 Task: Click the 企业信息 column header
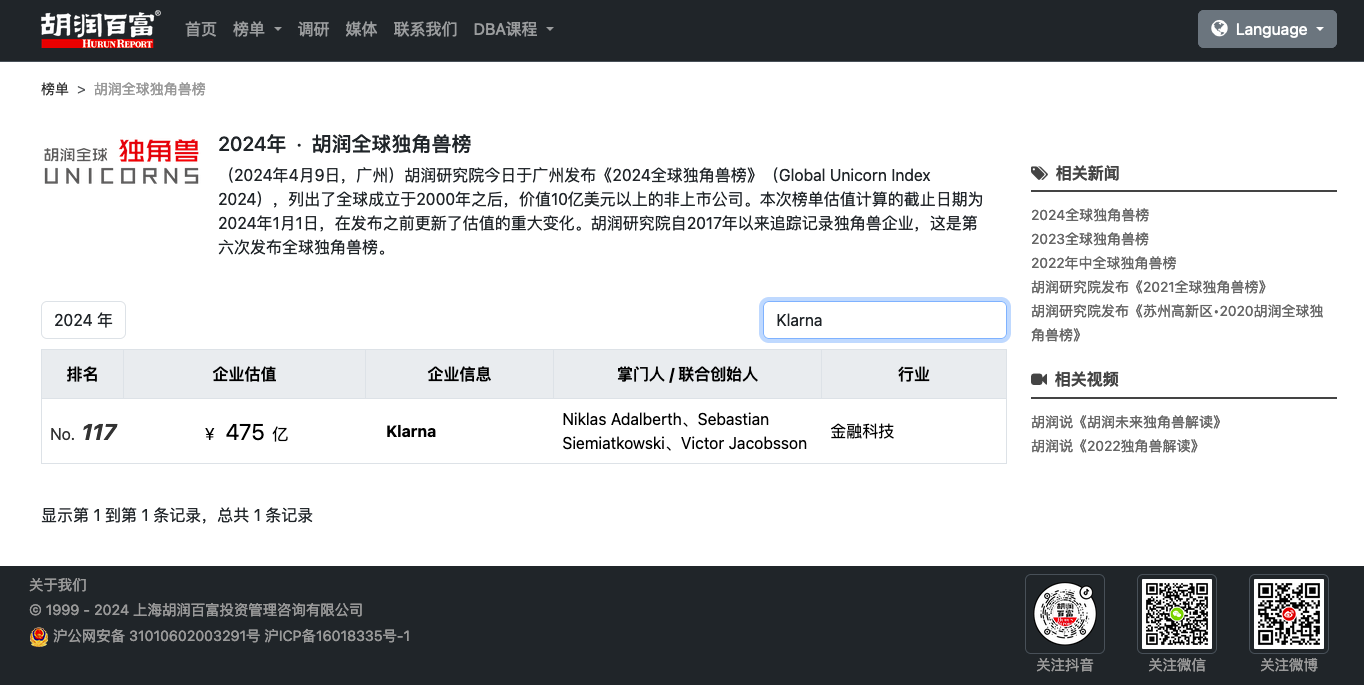460,374
